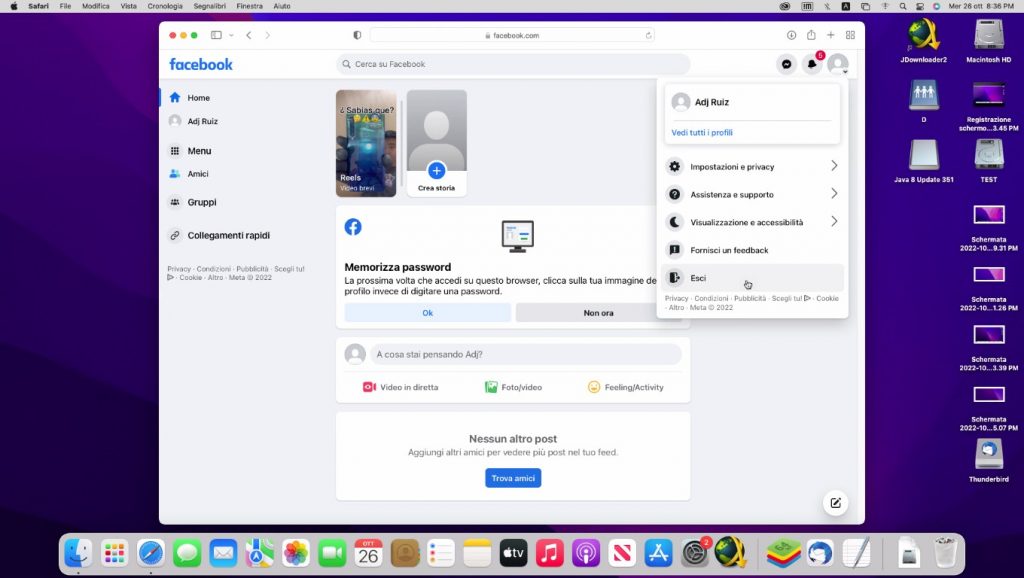Viewport: 1024px width, 578px height.
Task: Open the notifications bell icon
Action: (x=812, y=64)
